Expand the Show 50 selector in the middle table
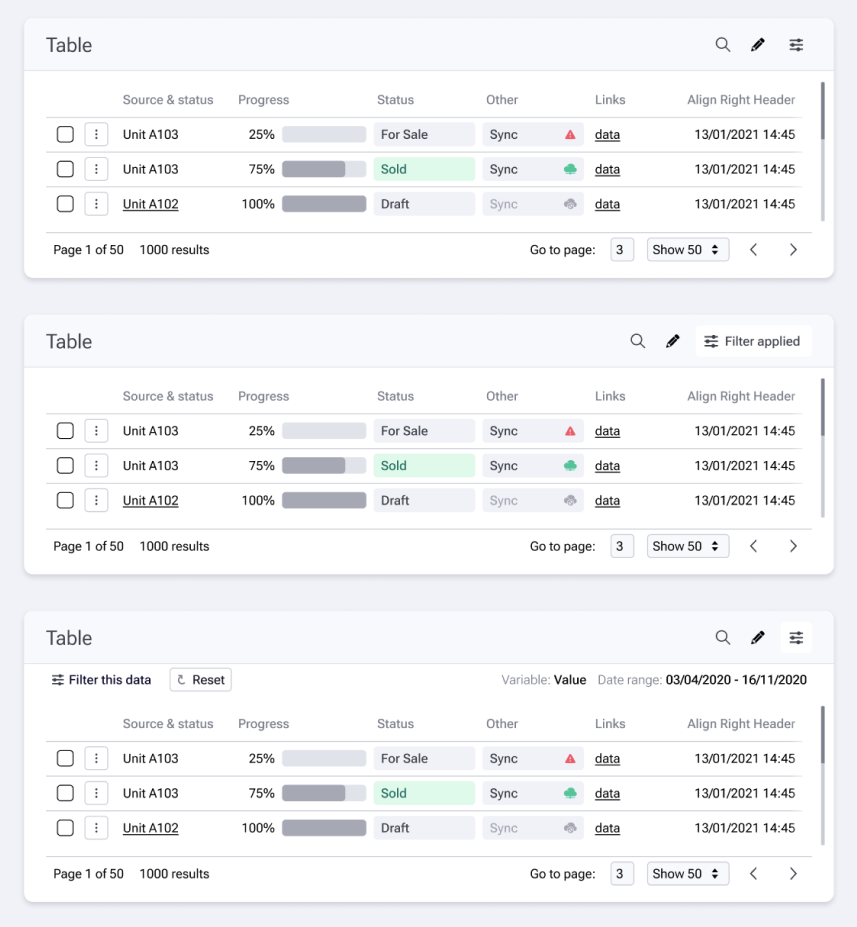The width and height of the screenshot is (857, 927). point(687,546)
